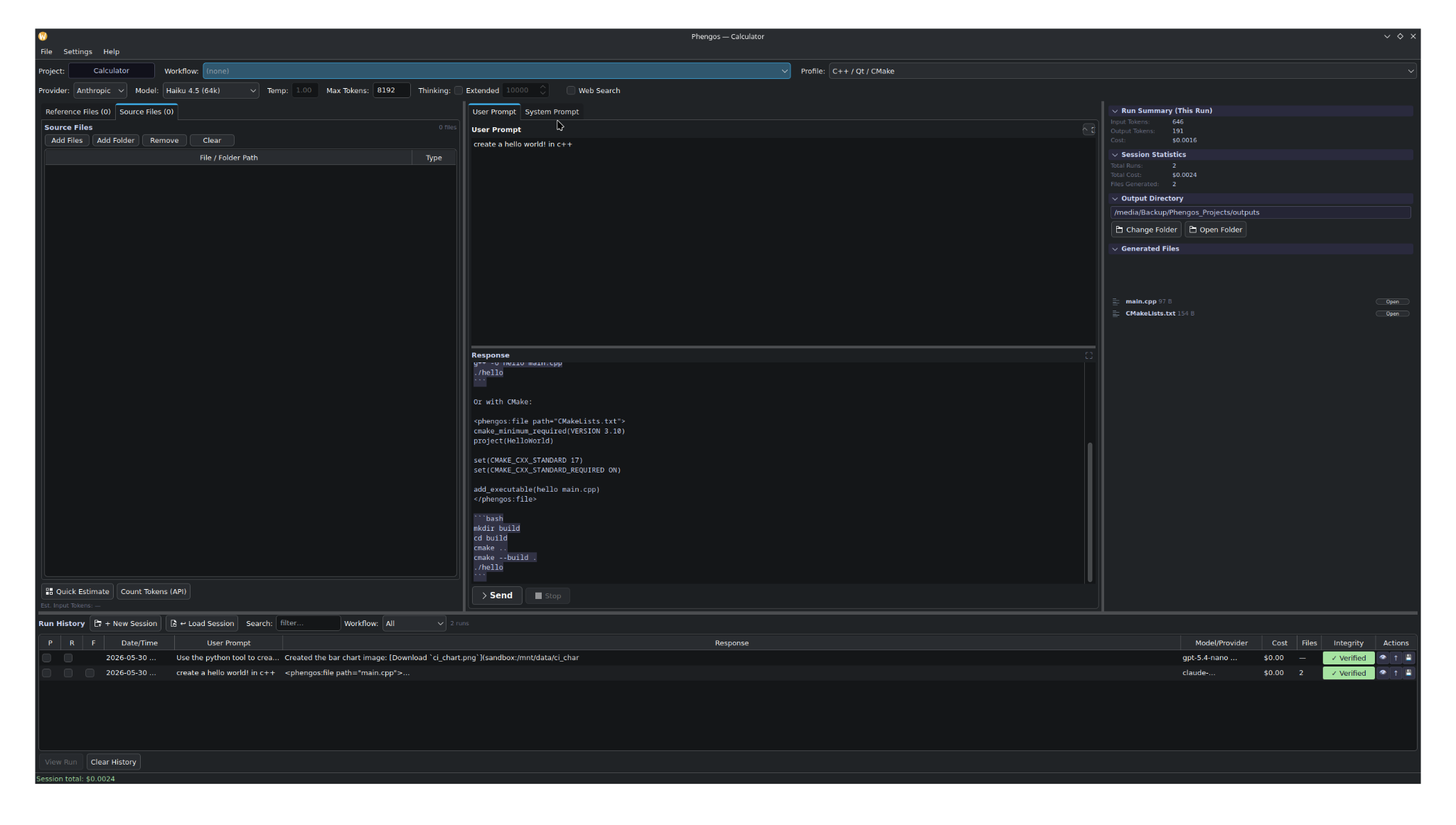Click the output directory path field
The image size is (1456, 825).
(1260, 212)
